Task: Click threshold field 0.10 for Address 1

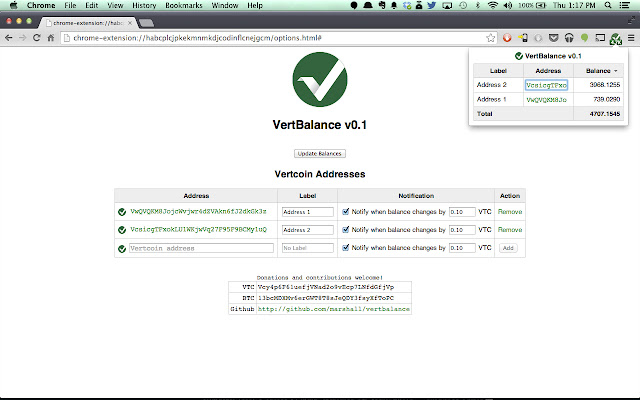Action: point(462,212)
